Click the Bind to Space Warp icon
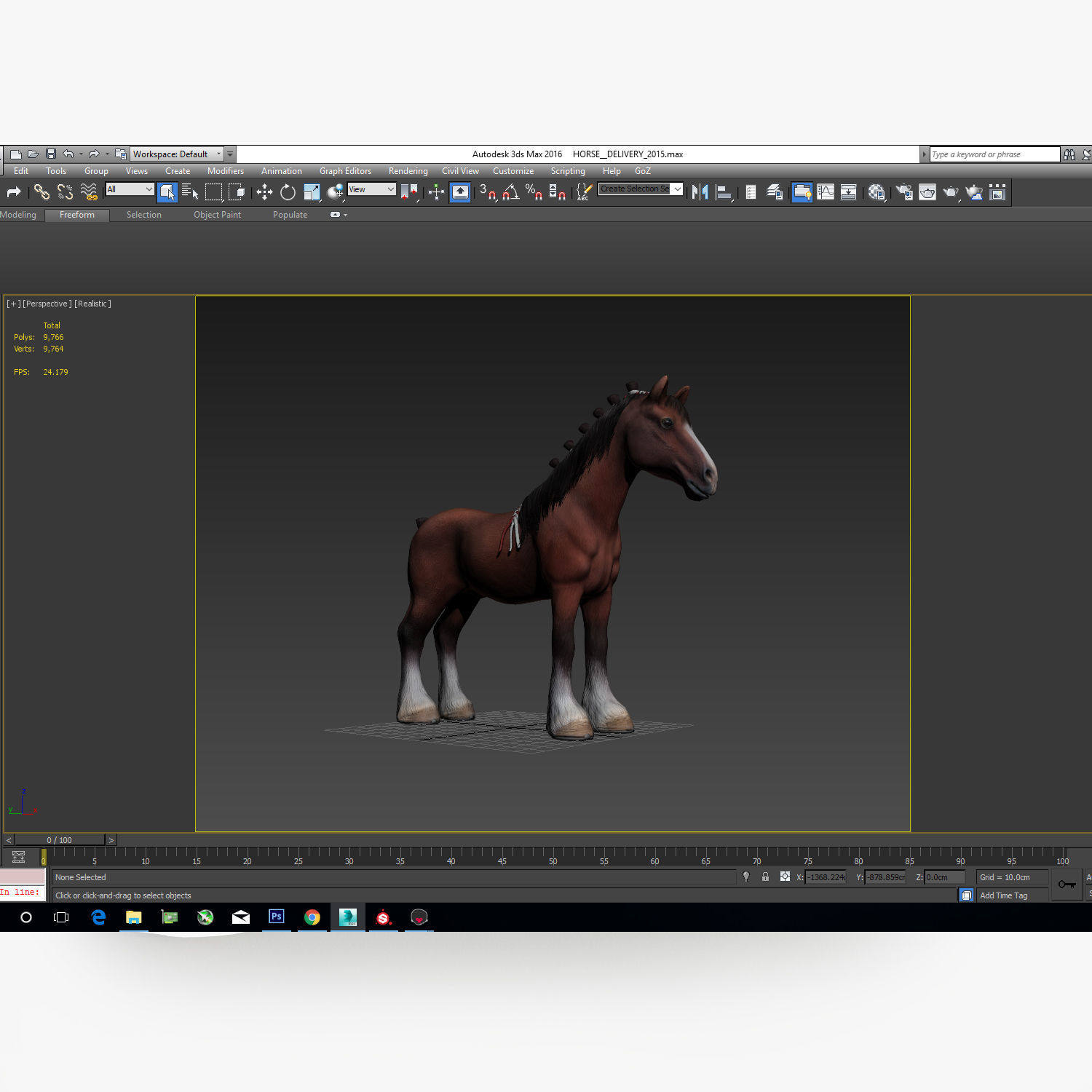 point(89,192)
